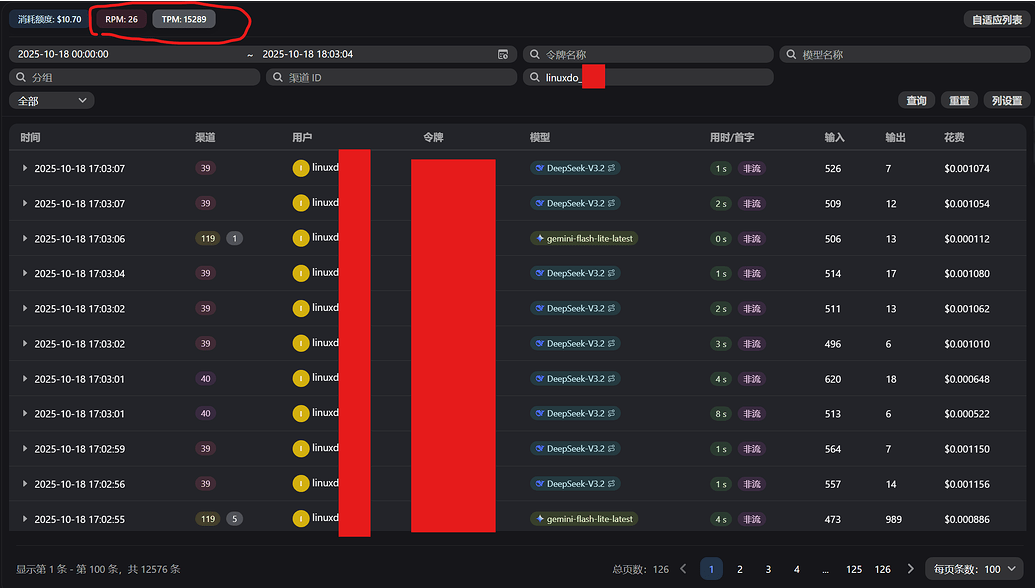
Task: Click the start date 2025-10-18 00:00:00
Action: point(63,54)
